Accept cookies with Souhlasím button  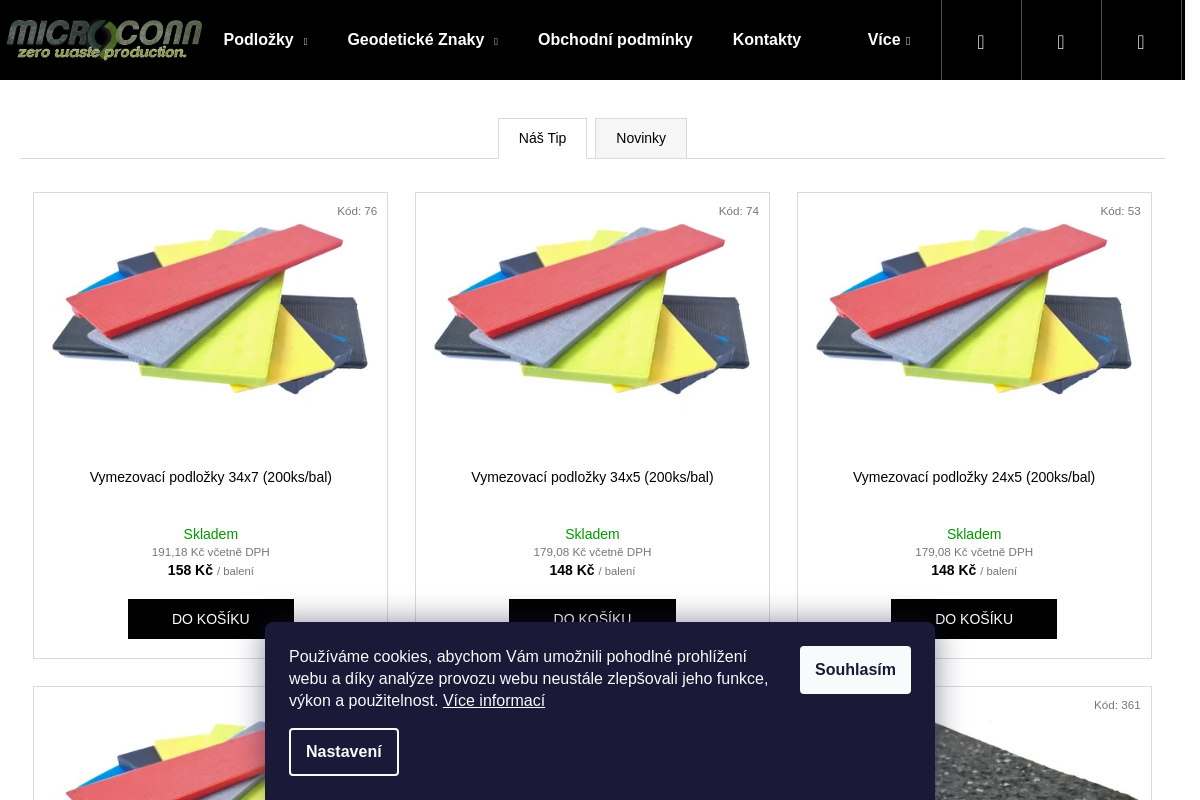(x=855, y=670)
